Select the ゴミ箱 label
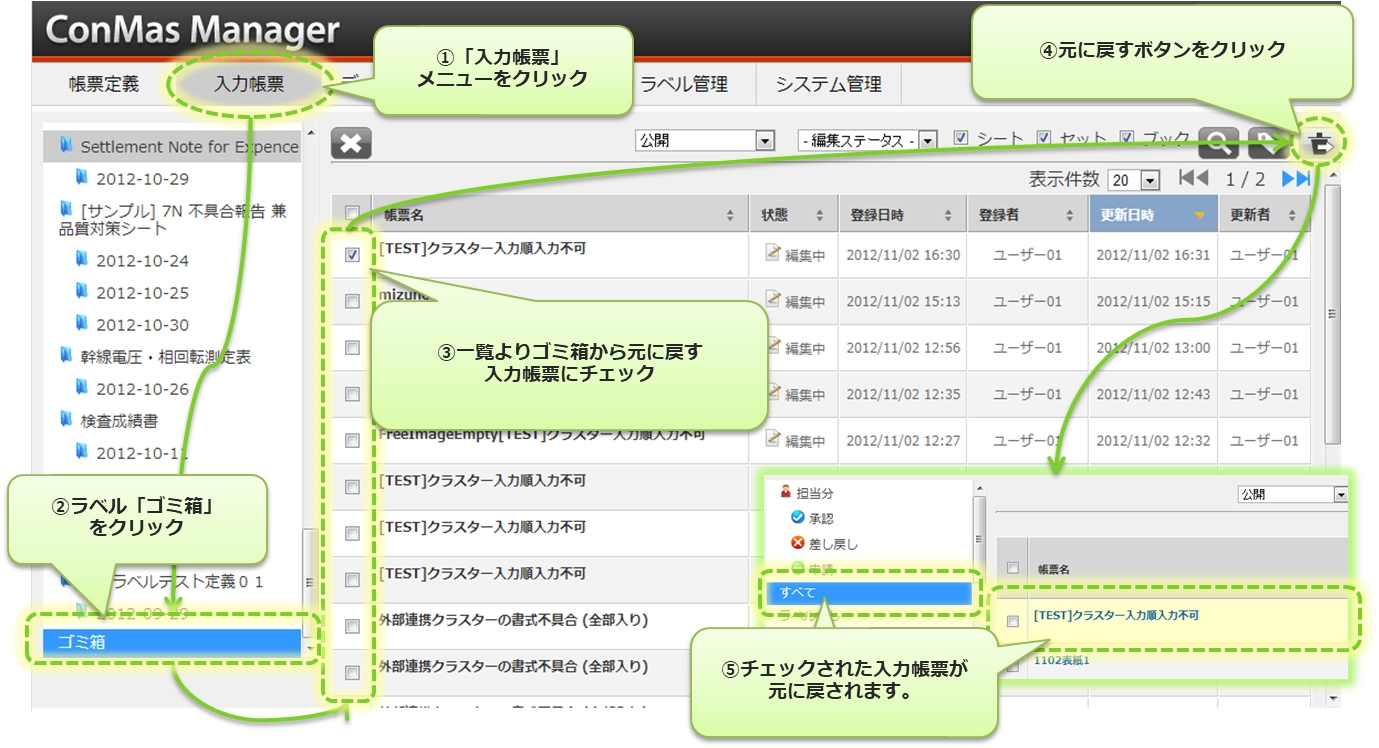Screen dimensions: 1379x748 (172, 643)
